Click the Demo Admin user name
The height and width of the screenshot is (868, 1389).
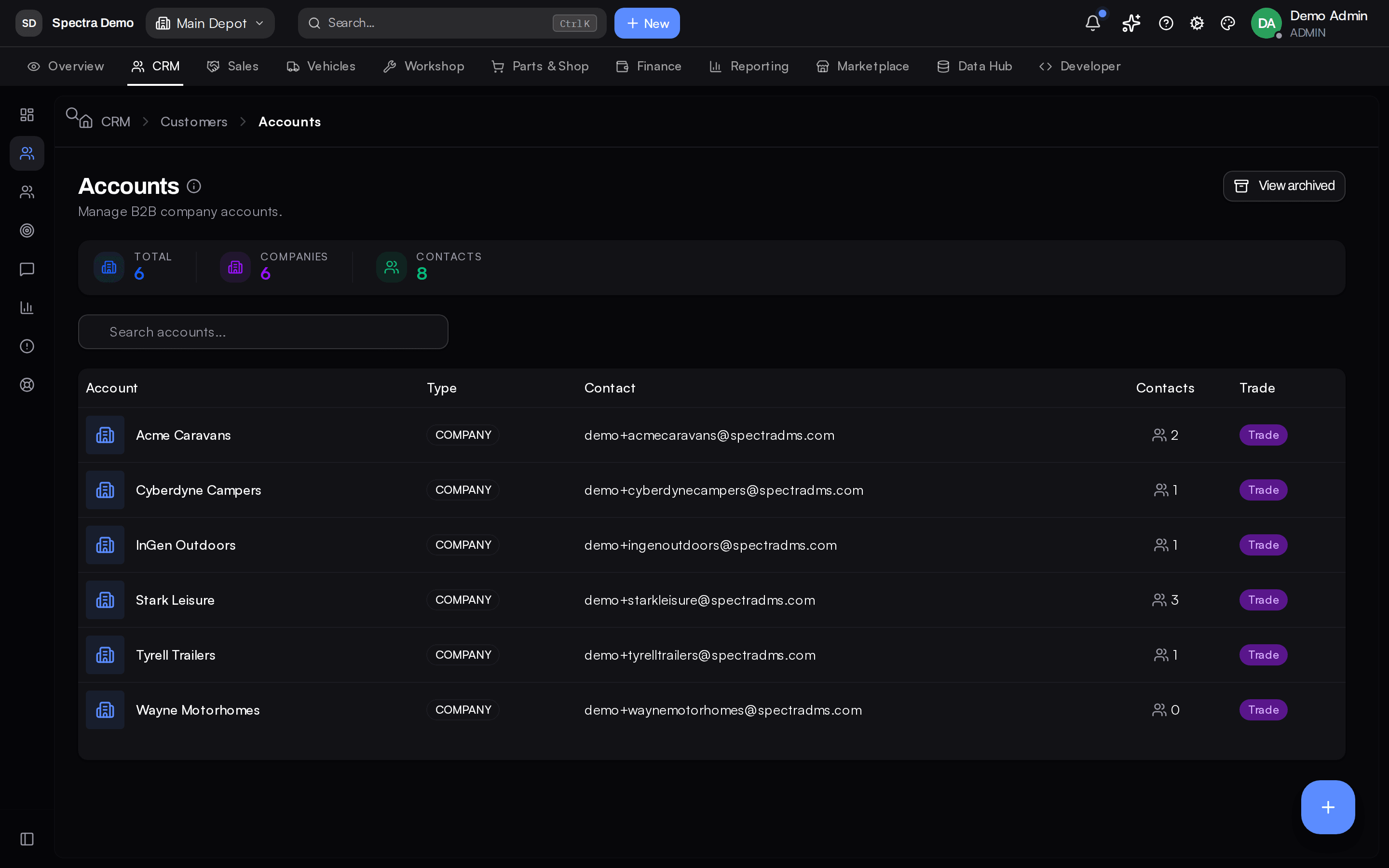[x=1328, y=16]
